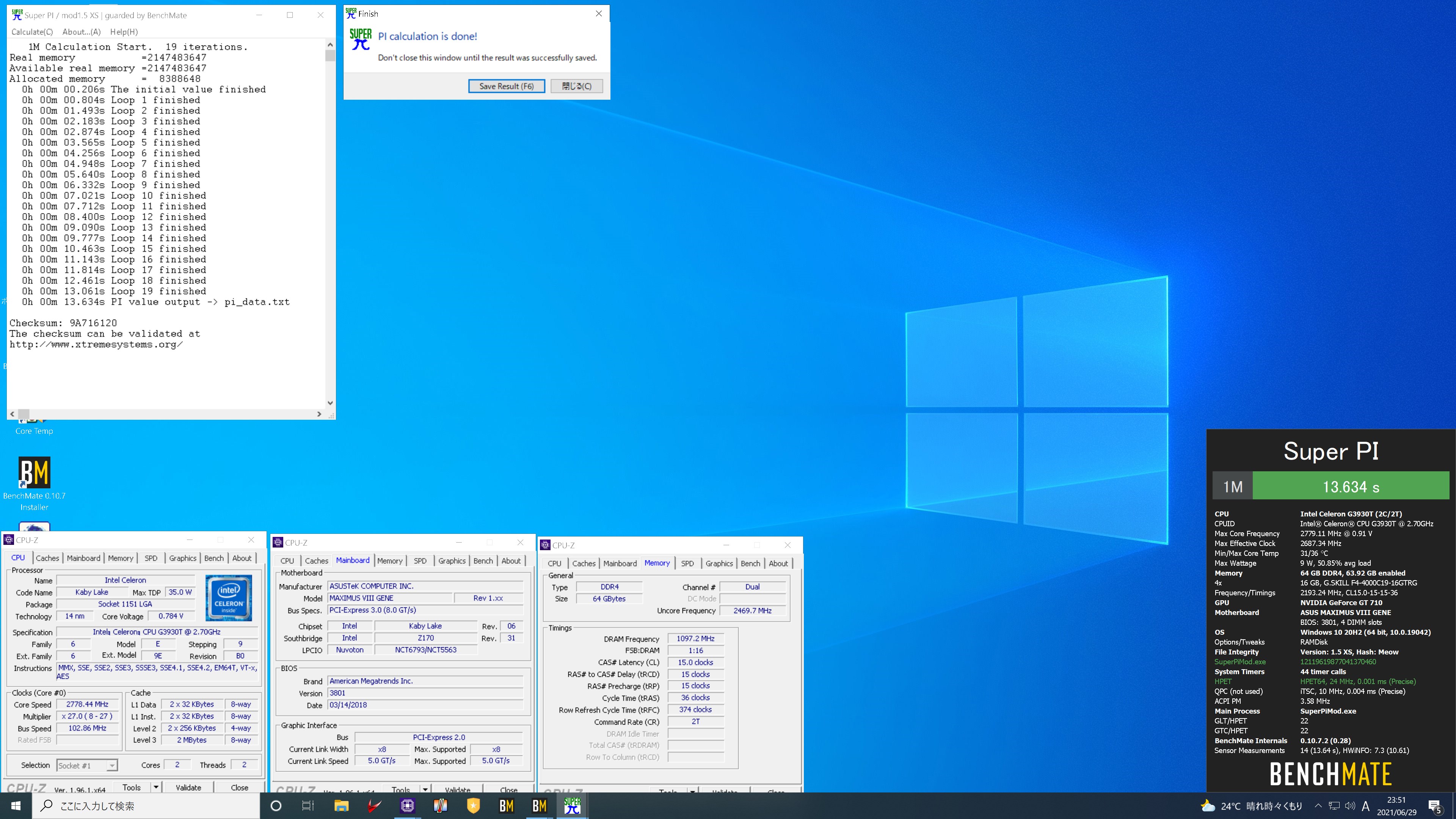Image resolution: width=1456 pixels, height=819 pixels.
Task: Switch to CPU-Z via its taskbar icon
Action: [408, 805]
